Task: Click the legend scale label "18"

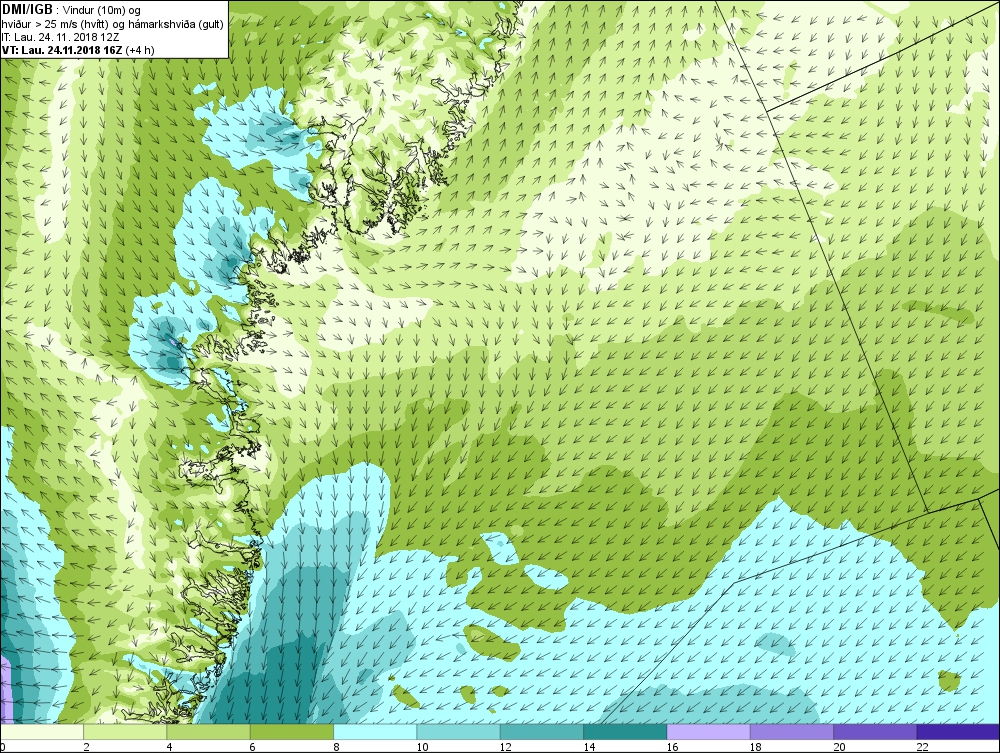Action: (756, 747)
